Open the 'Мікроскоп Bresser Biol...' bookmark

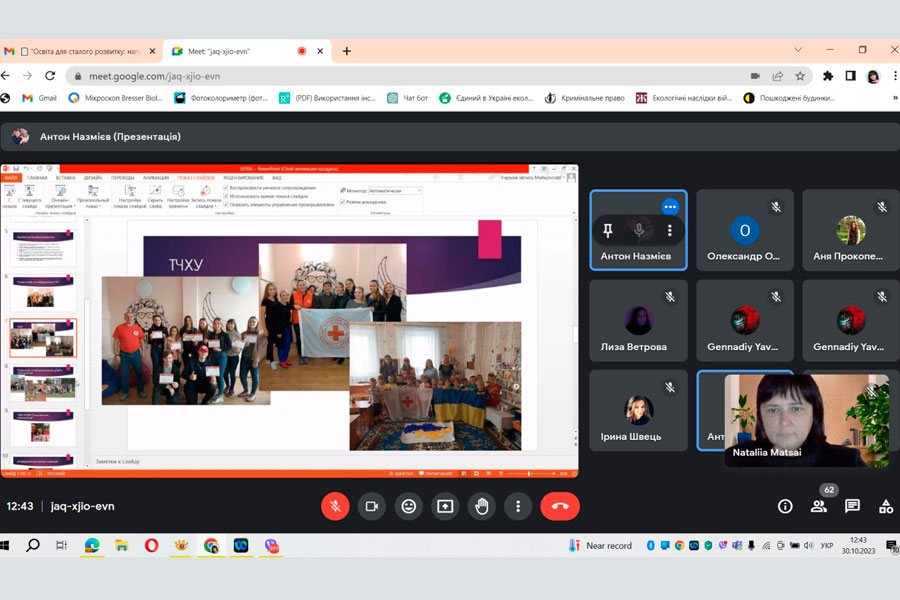115,98
